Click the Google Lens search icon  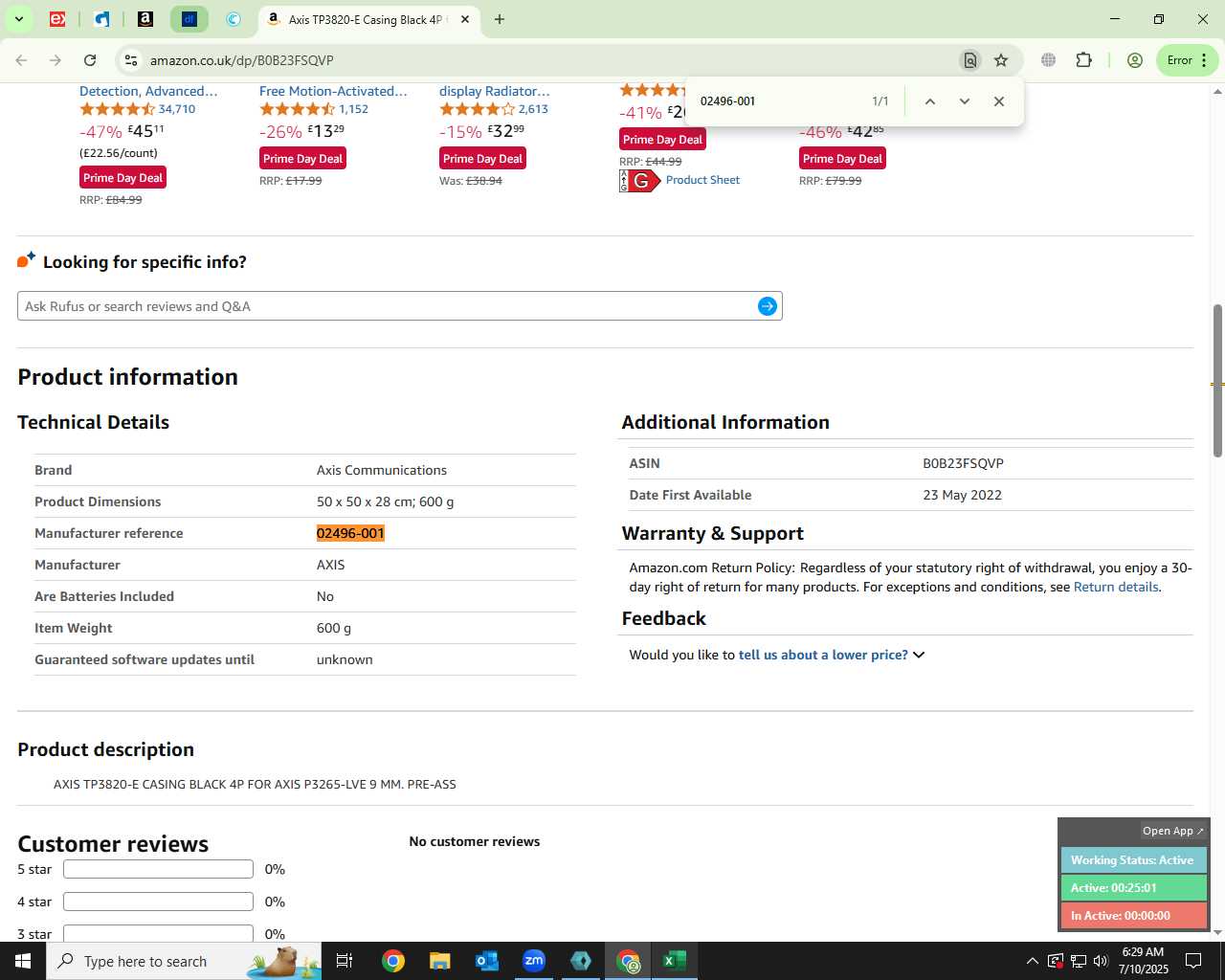tap(969, 60)
